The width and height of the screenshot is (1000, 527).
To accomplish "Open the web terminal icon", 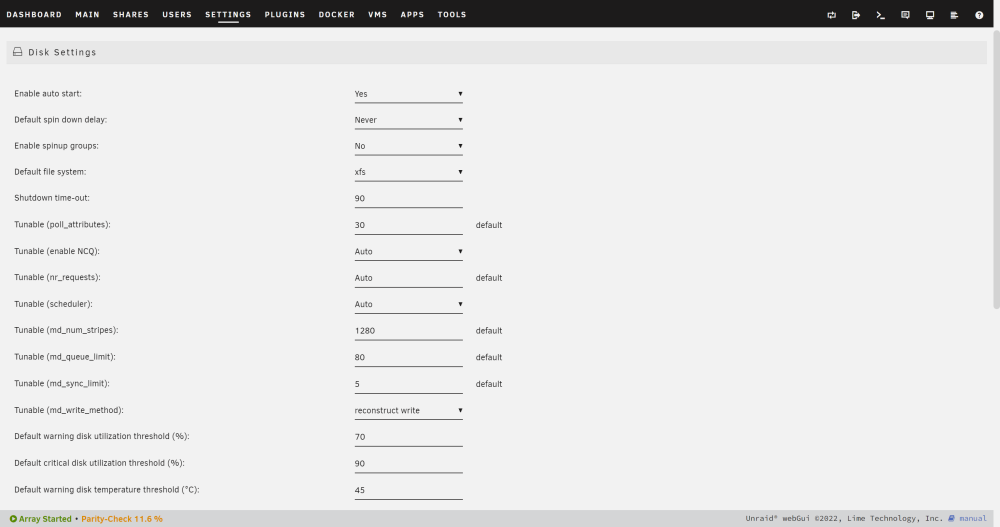I will pyautogui.click(x=880, y=15).
